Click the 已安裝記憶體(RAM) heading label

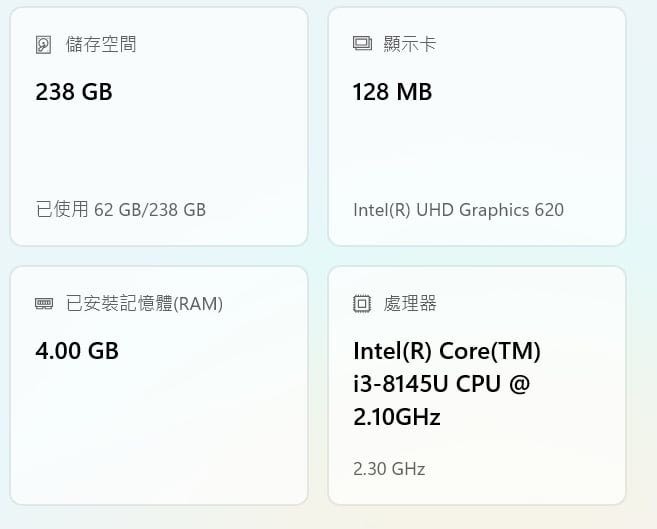click(x=144, y=304)
